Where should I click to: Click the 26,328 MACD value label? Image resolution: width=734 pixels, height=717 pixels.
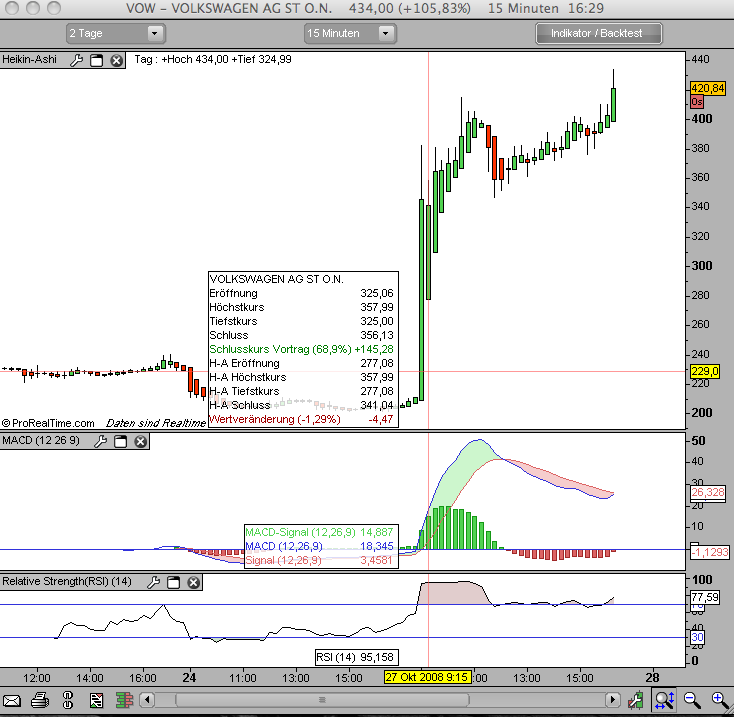tap(708, 492)
